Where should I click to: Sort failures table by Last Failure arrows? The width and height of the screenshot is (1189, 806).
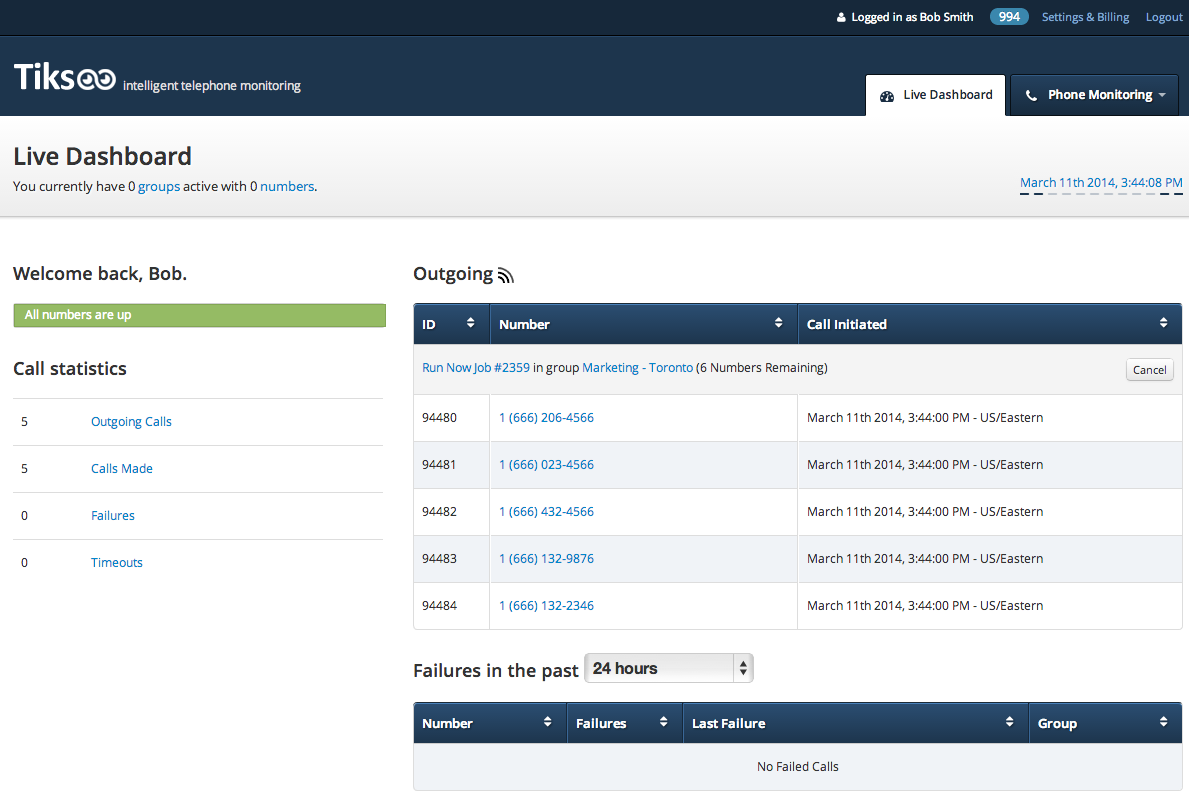1009,722
